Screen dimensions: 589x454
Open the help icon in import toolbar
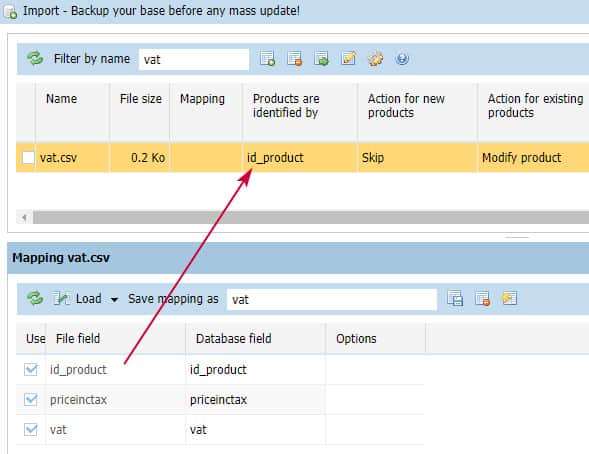pyautogui.click(x=402, y=59)
